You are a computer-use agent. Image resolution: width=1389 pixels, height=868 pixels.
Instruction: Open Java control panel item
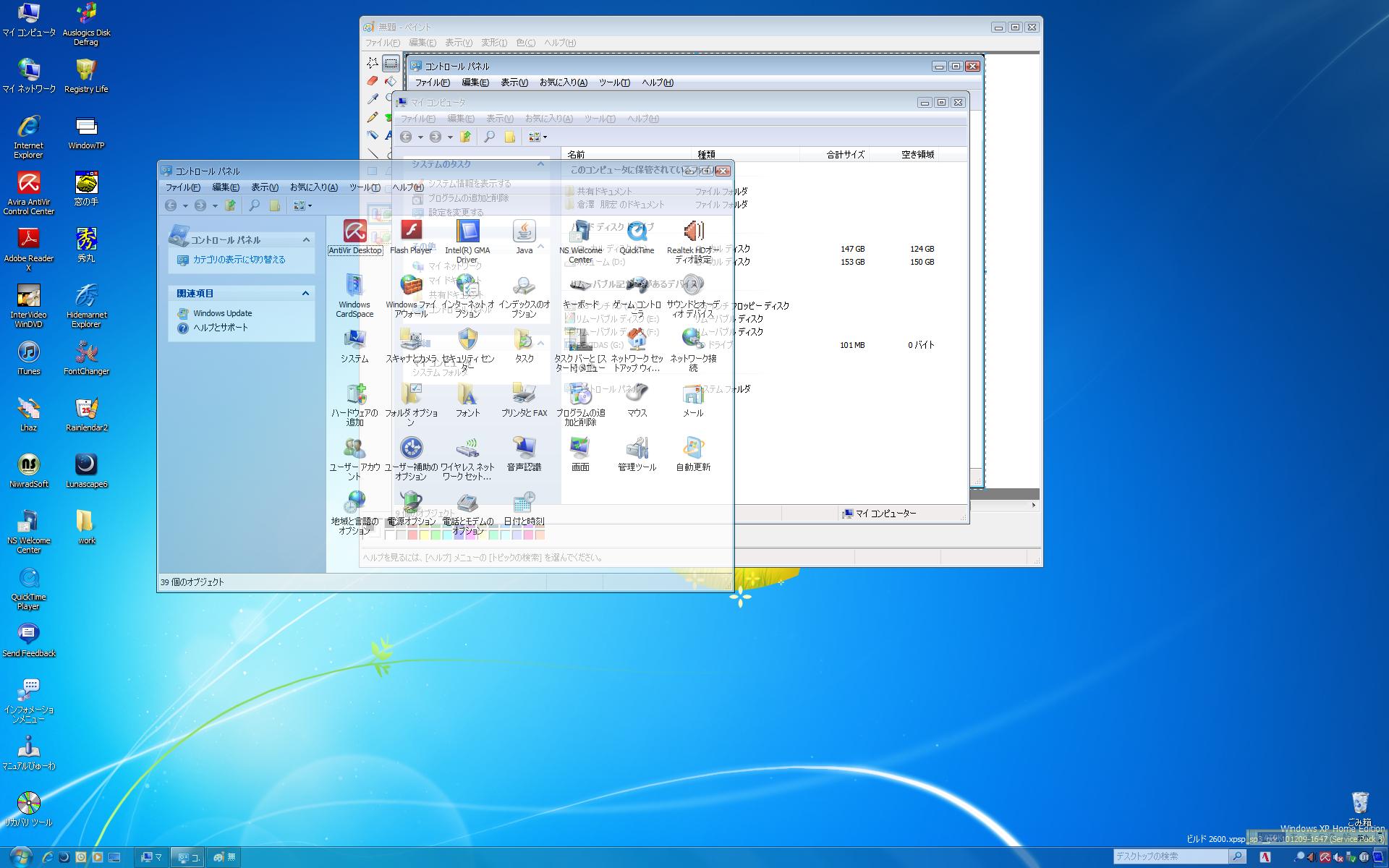point(524,237)
